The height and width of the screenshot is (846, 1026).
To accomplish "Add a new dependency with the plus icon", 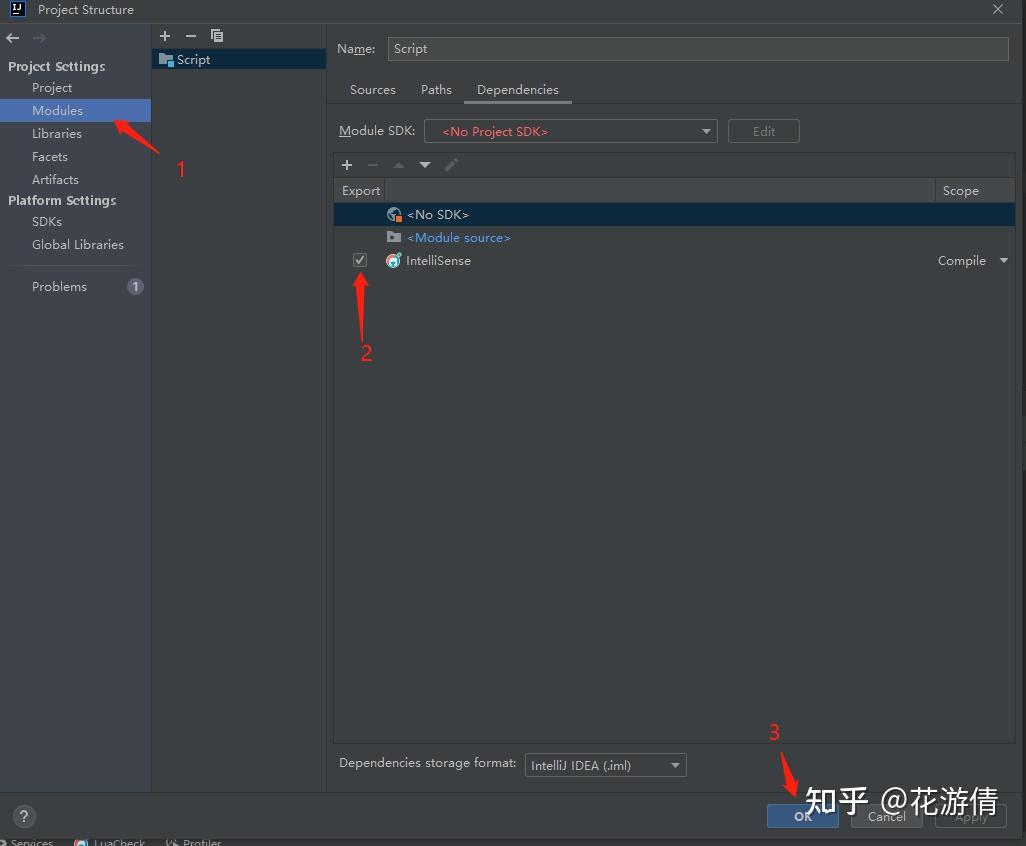I will [x=347, y=164].
